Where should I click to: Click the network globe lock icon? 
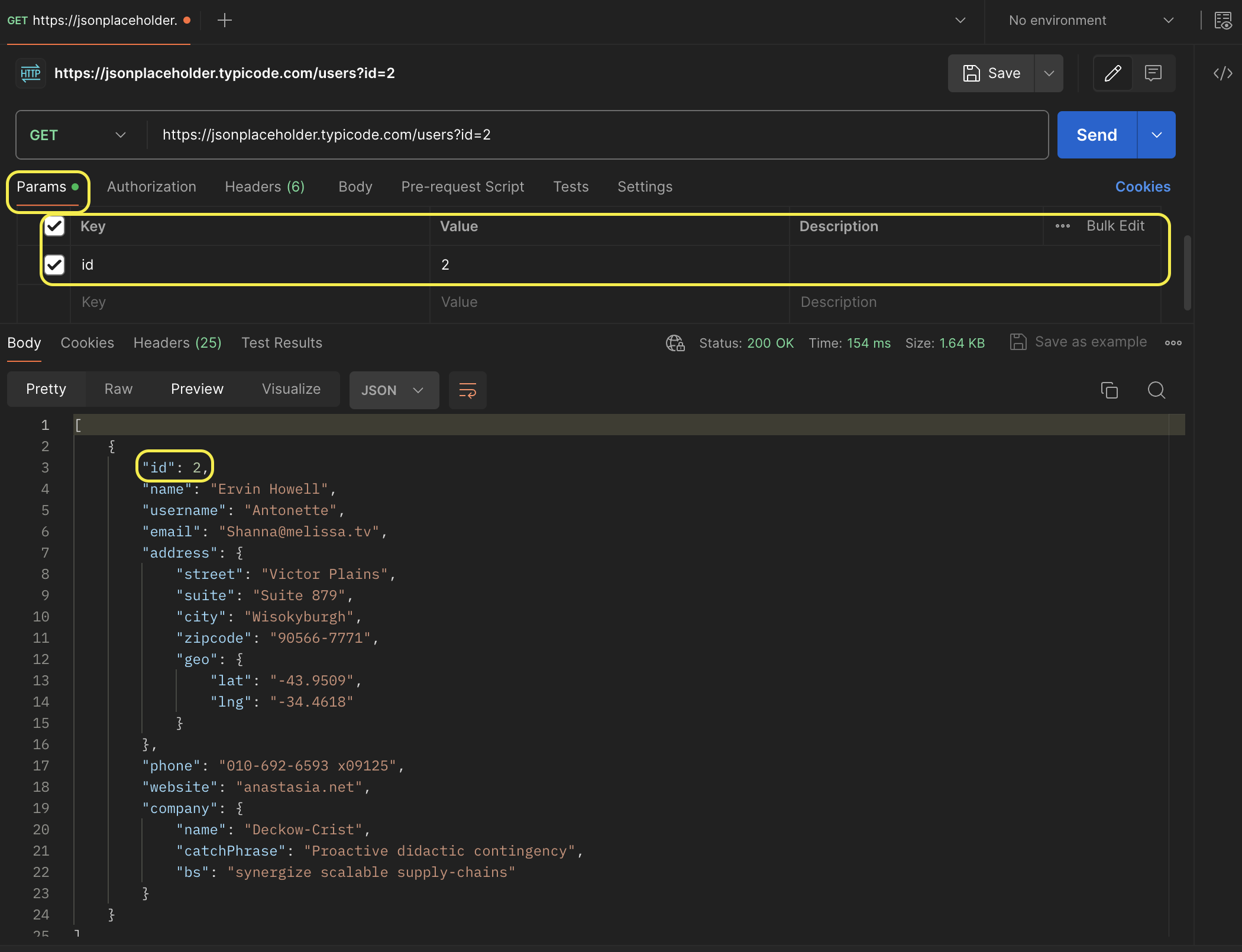pyautogui.click(x=675, y=343)
